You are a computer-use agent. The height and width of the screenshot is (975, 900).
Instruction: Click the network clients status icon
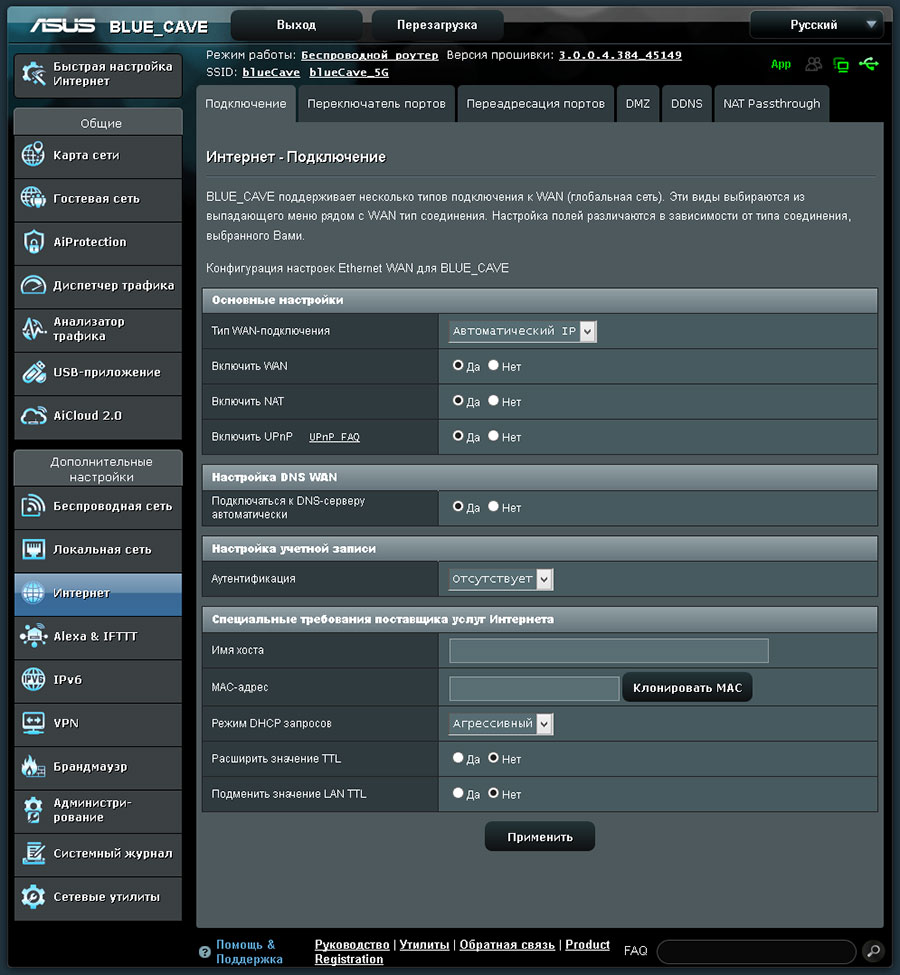pos(841,64)
